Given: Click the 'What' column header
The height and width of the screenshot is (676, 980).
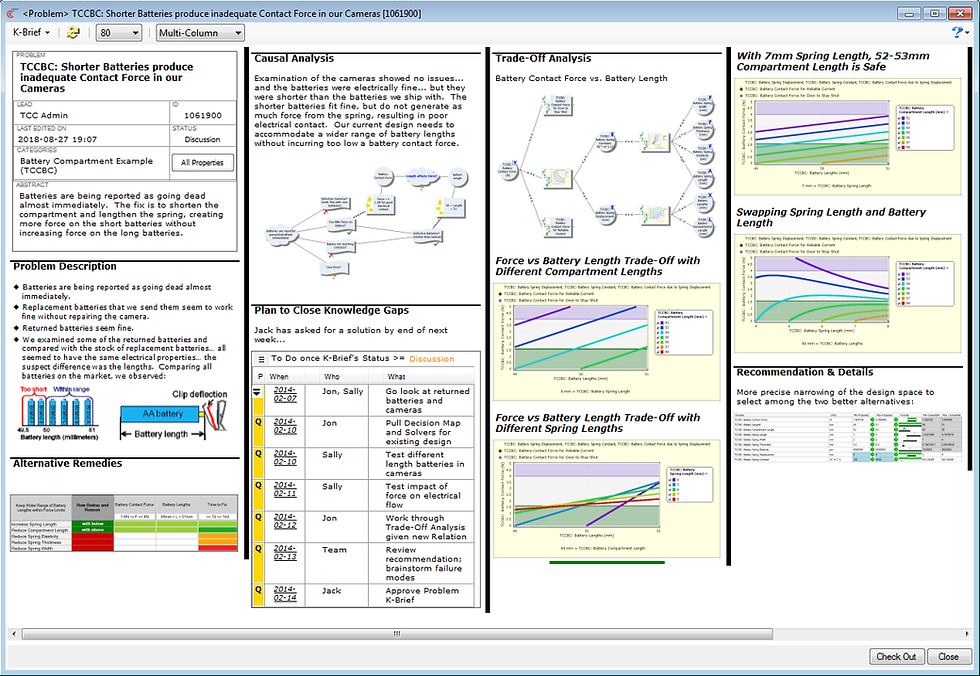Looking at the screenshot, I should [x=396, y=377].
